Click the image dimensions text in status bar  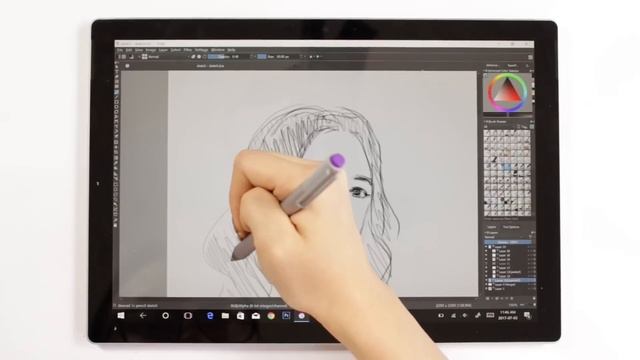453,305
